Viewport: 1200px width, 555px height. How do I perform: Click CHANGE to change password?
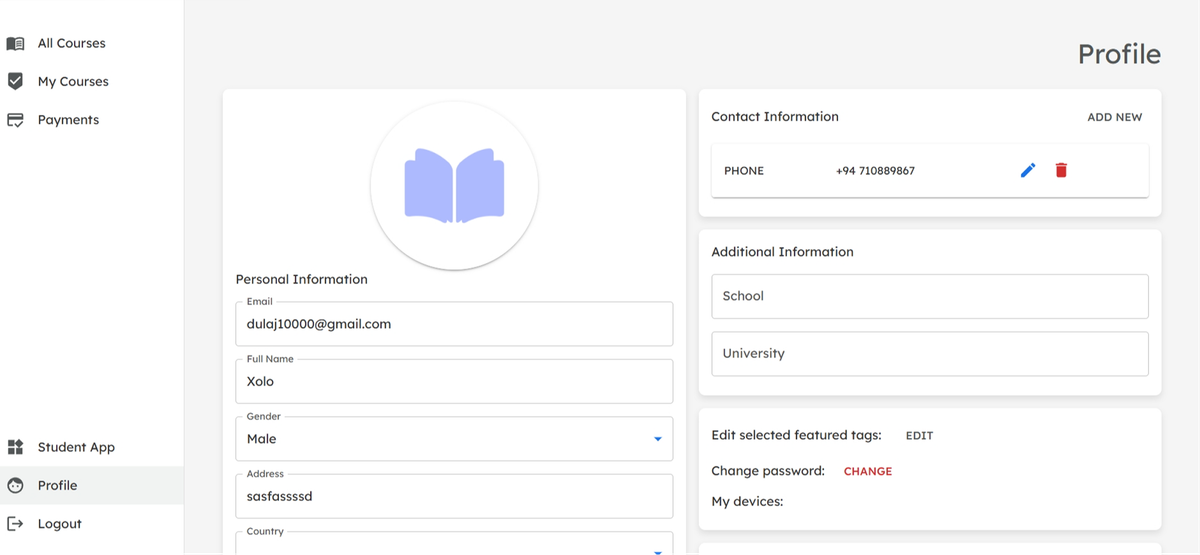[x=867, y=471]
